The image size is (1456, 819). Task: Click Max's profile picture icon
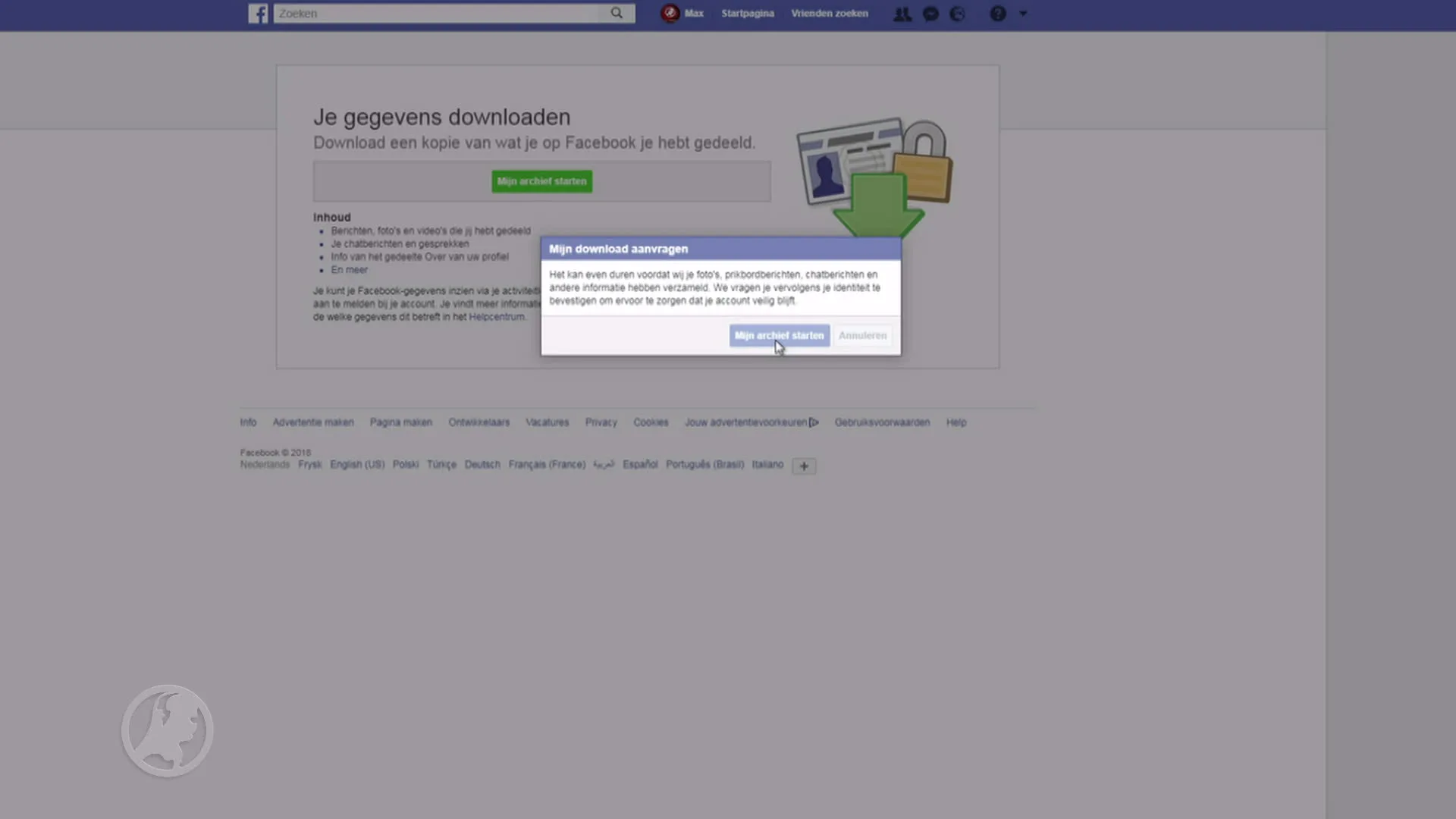[x=670, y=13]
